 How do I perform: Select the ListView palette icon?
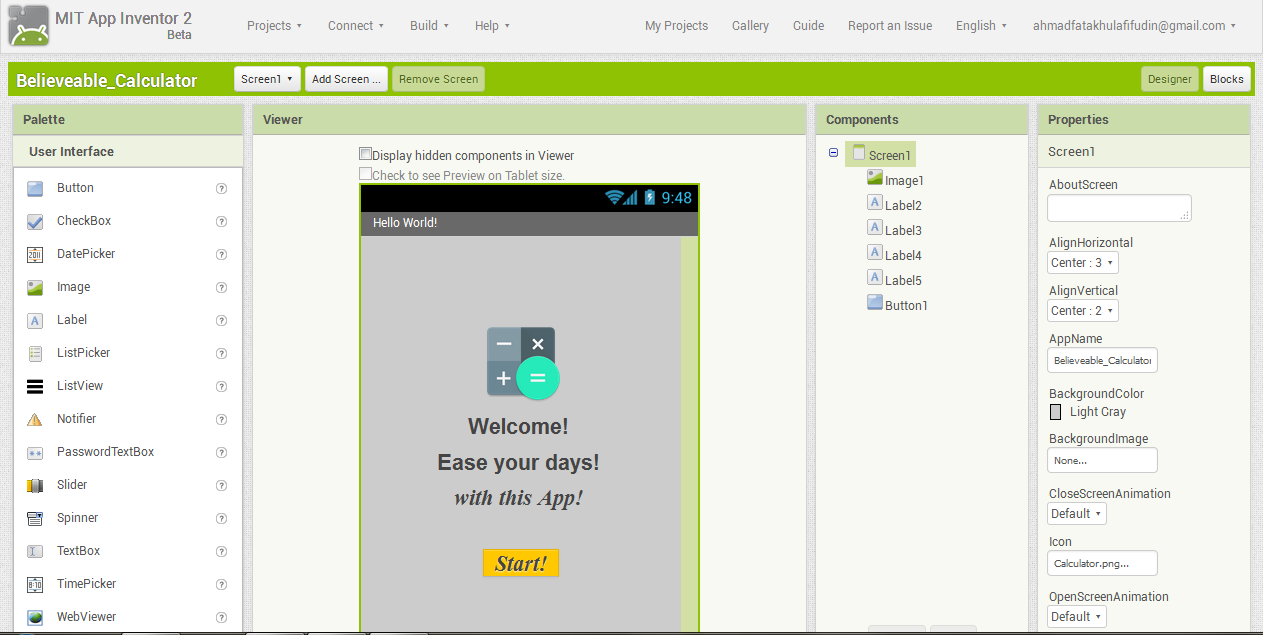(x=35, y=386)
